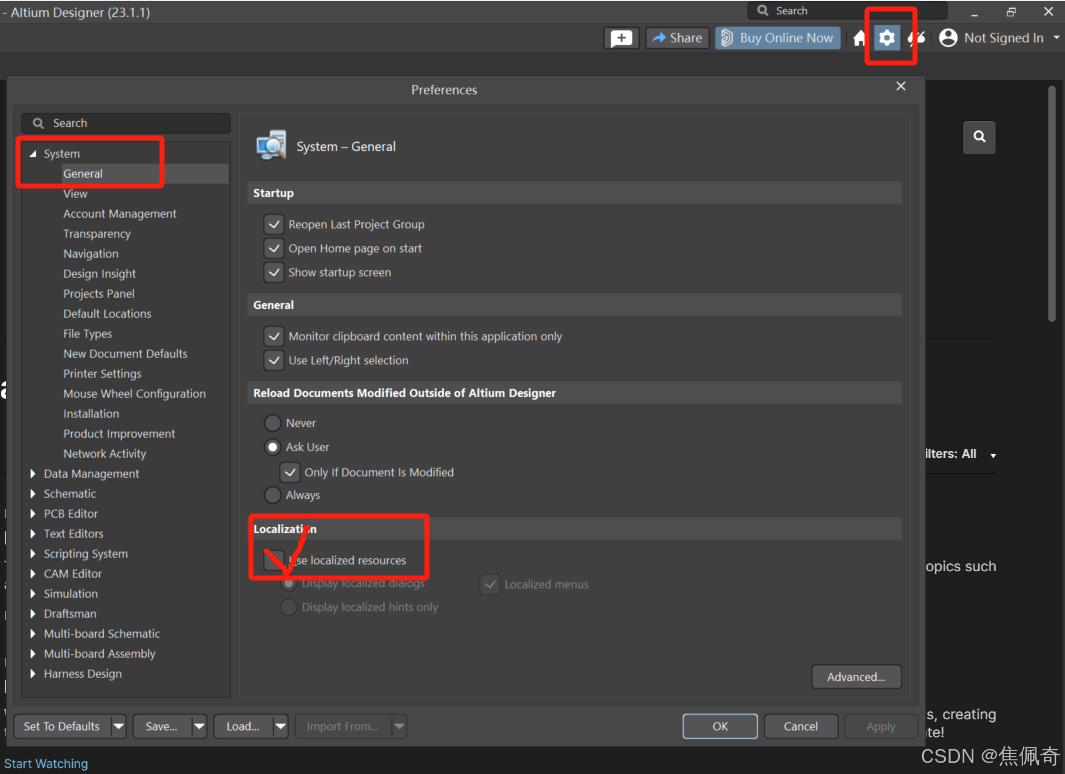Viewport: 1065px width, 774px height.
Task: Confirm preferences with OK
Action: [x=720, y=726]
